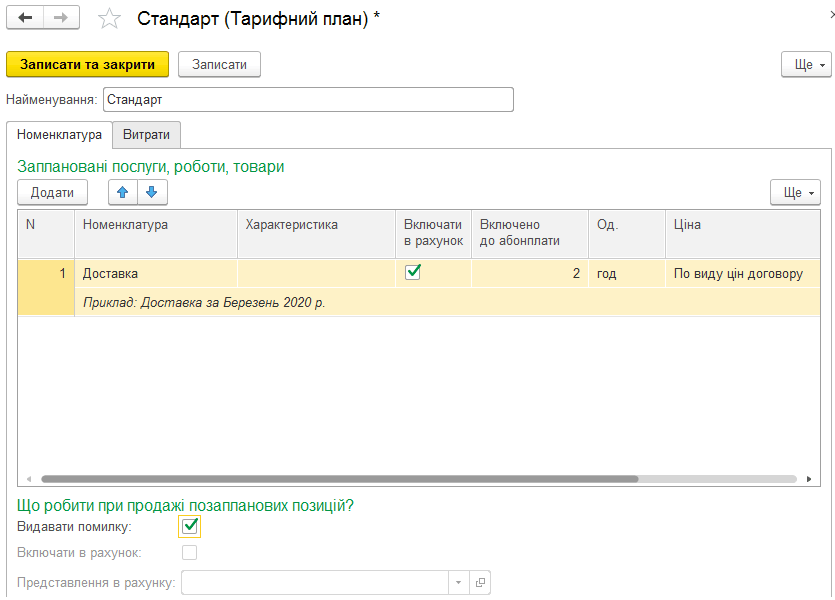Click the example text 'Приклад: Доставка за Березень 2020 р.'
The height and width of the screenshot is (600, 835).
point(204,302)
